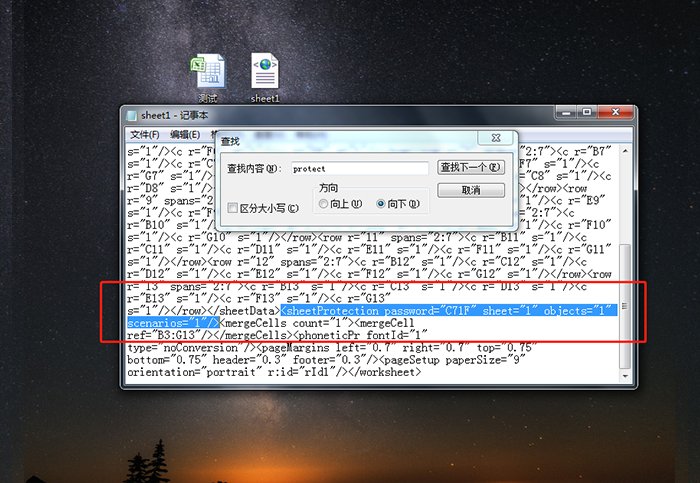This screenshot has width=700, height=483.
Task: Click the </worksheet> text at end
Action: 386,372
